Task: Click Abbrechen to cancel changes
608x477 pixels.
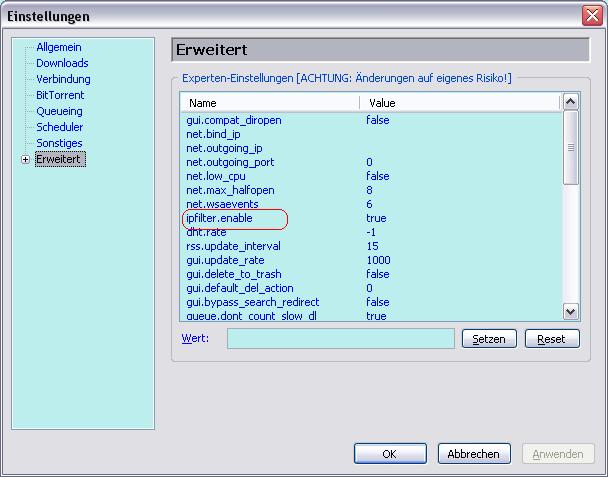Action: pyautogui.click(x=474, y=454)
